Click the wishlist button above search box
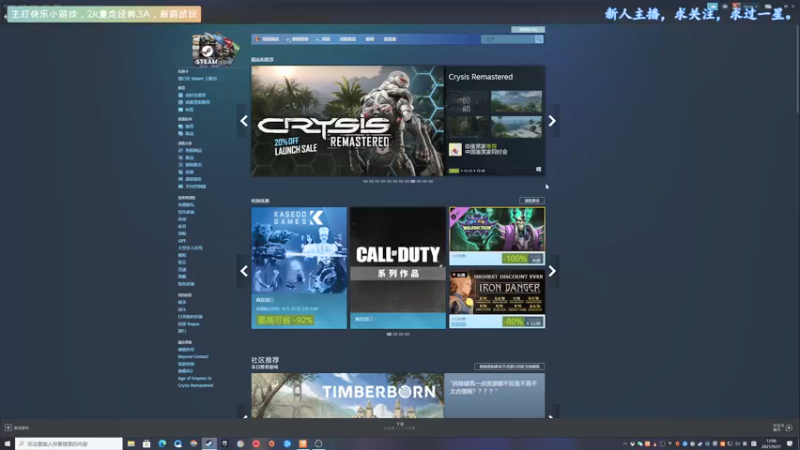This screenshot has height=450, width=800. tap(528, 30)
